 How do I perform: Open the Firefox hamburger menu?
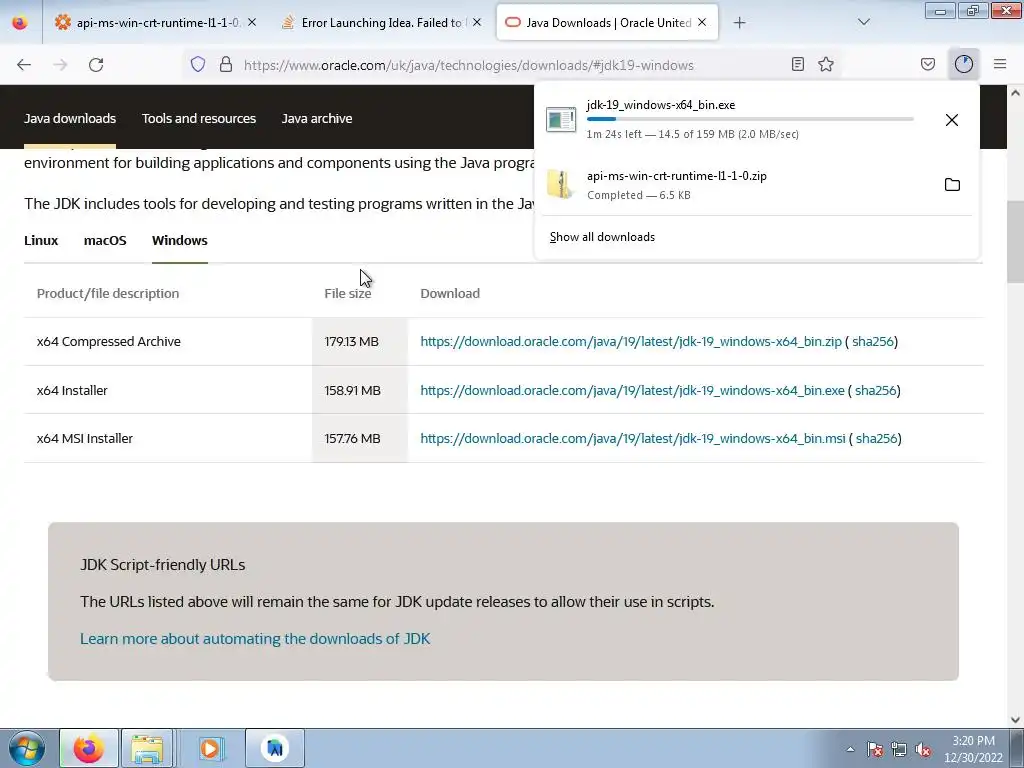click(x=1000, y=64)
